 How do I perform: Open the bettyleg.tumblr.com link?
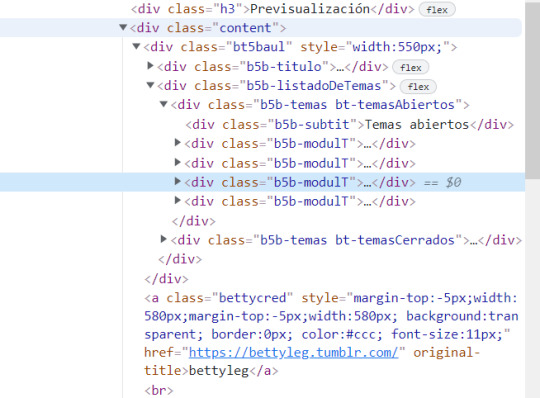coord(293,352)
